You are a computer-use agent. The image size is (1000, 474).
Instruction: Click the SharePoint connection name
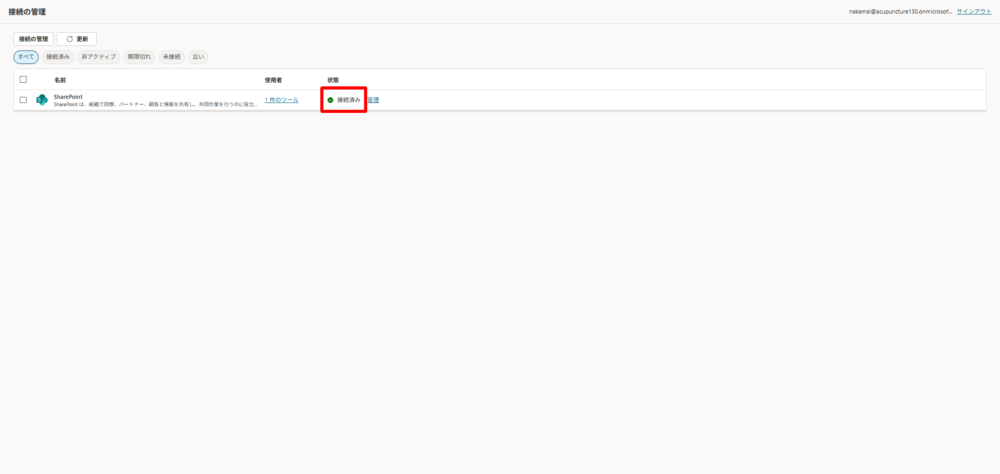(68, 96)
